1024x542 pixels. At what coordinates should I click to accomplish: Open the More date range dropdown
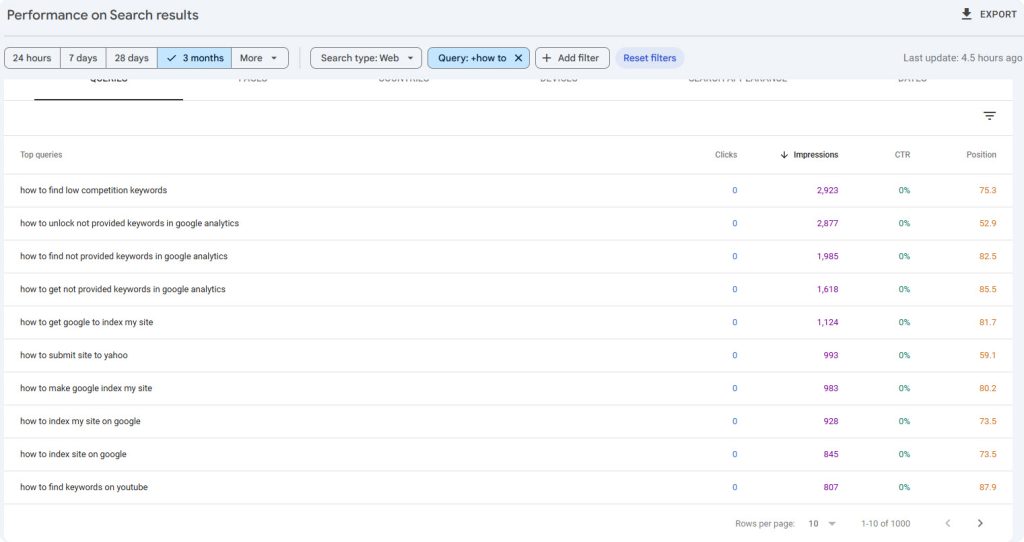(260, 58)
